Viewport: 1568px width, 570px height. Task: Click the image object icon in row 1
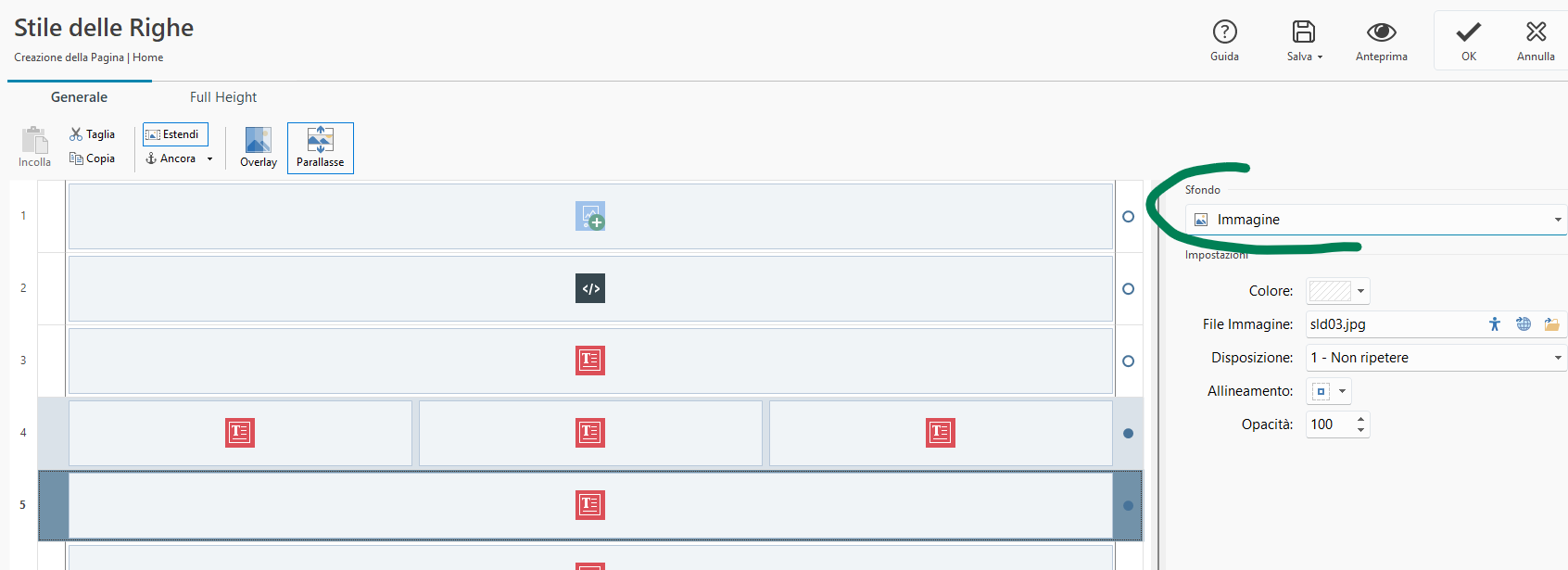pos(590,216)
